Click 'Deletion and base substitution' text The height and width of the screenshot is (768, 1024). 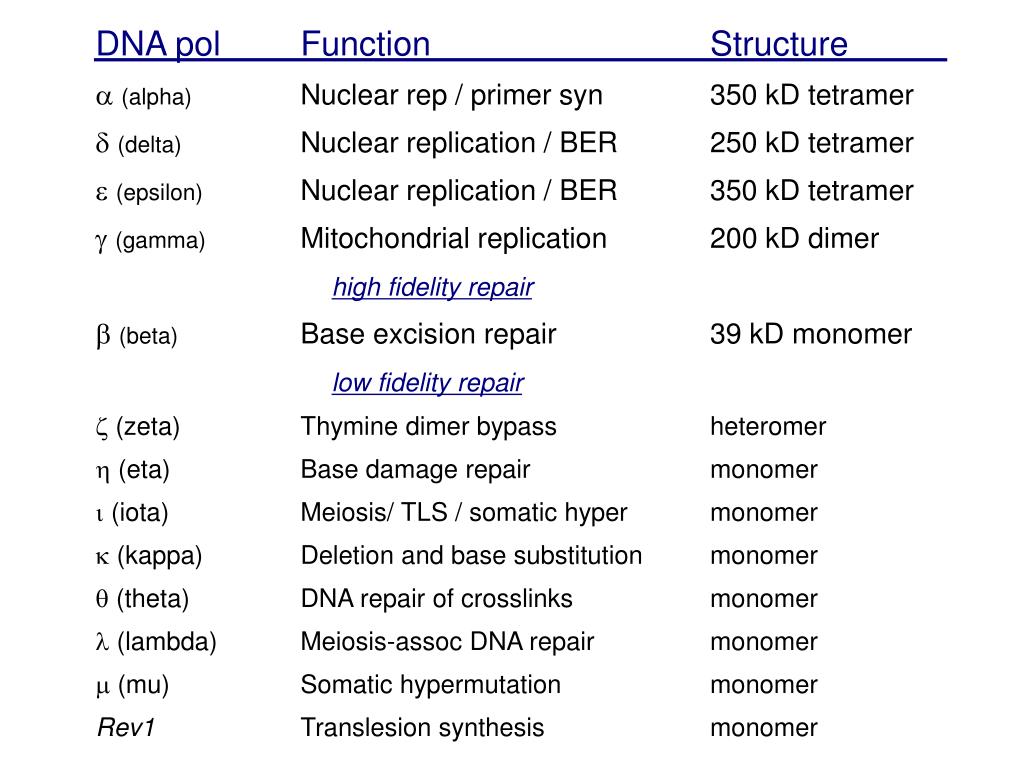point(472,556)
